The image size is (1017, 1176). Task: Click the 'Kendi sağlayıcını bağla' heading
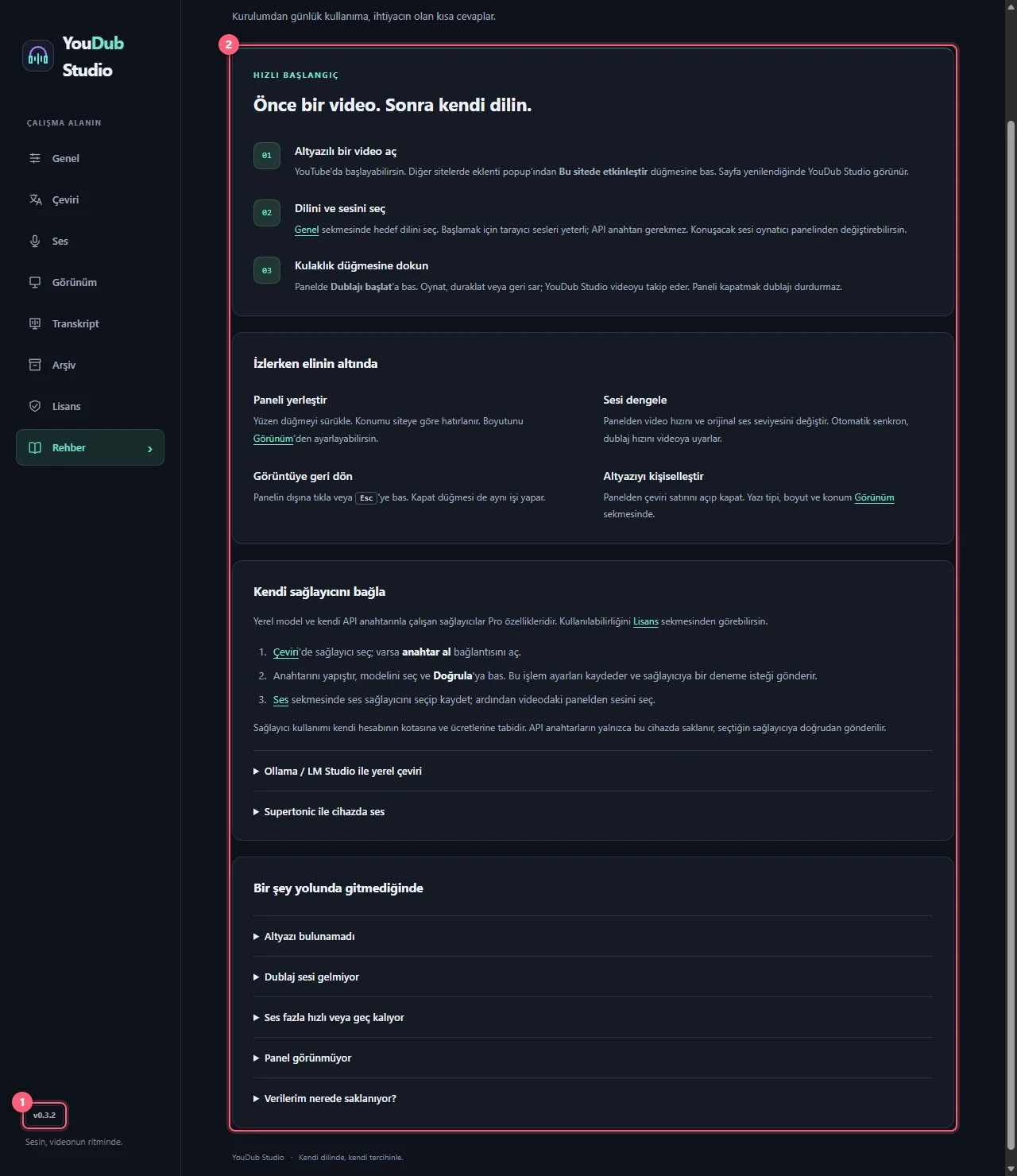coord(319,592)
